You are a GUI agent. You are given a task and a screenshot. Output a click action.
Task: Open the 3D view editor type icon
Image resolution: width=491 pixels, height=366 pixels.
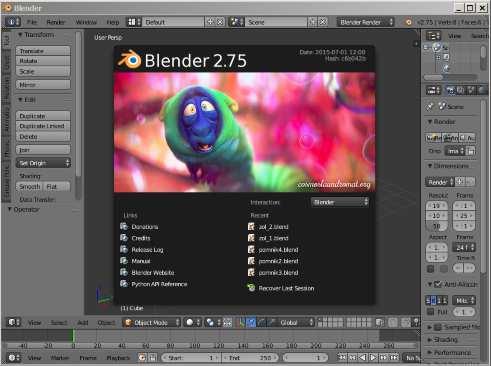pyautogui.click(x=14, y=322)
